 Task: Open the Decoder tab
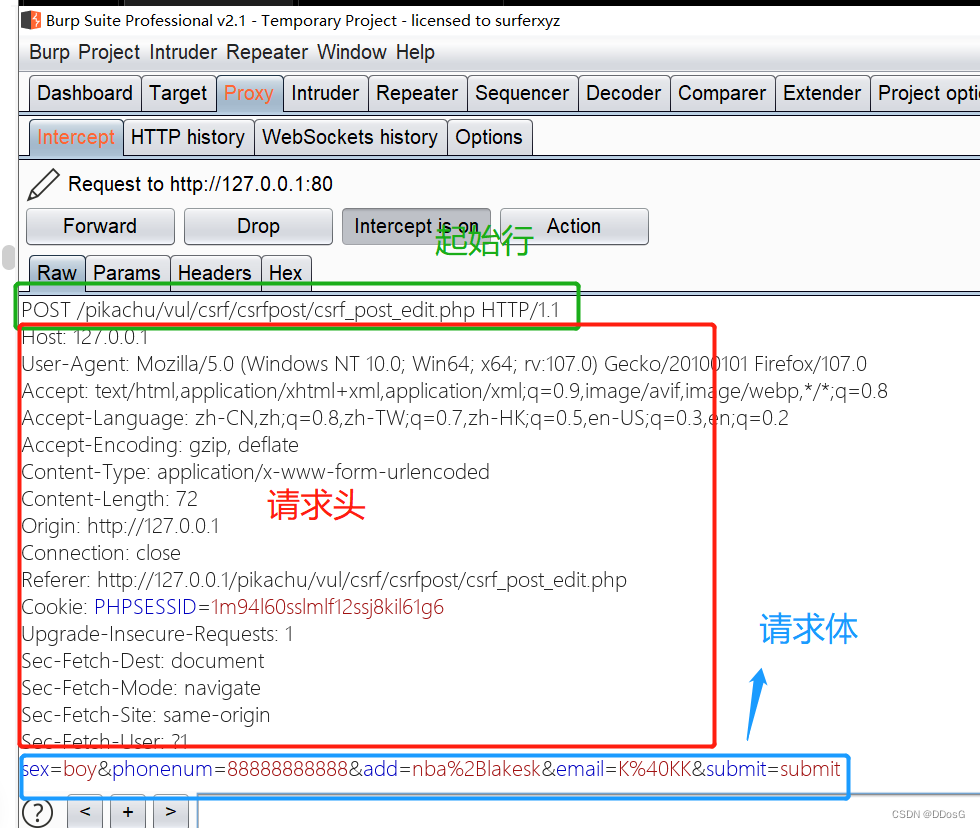click(x=623, y=93)
